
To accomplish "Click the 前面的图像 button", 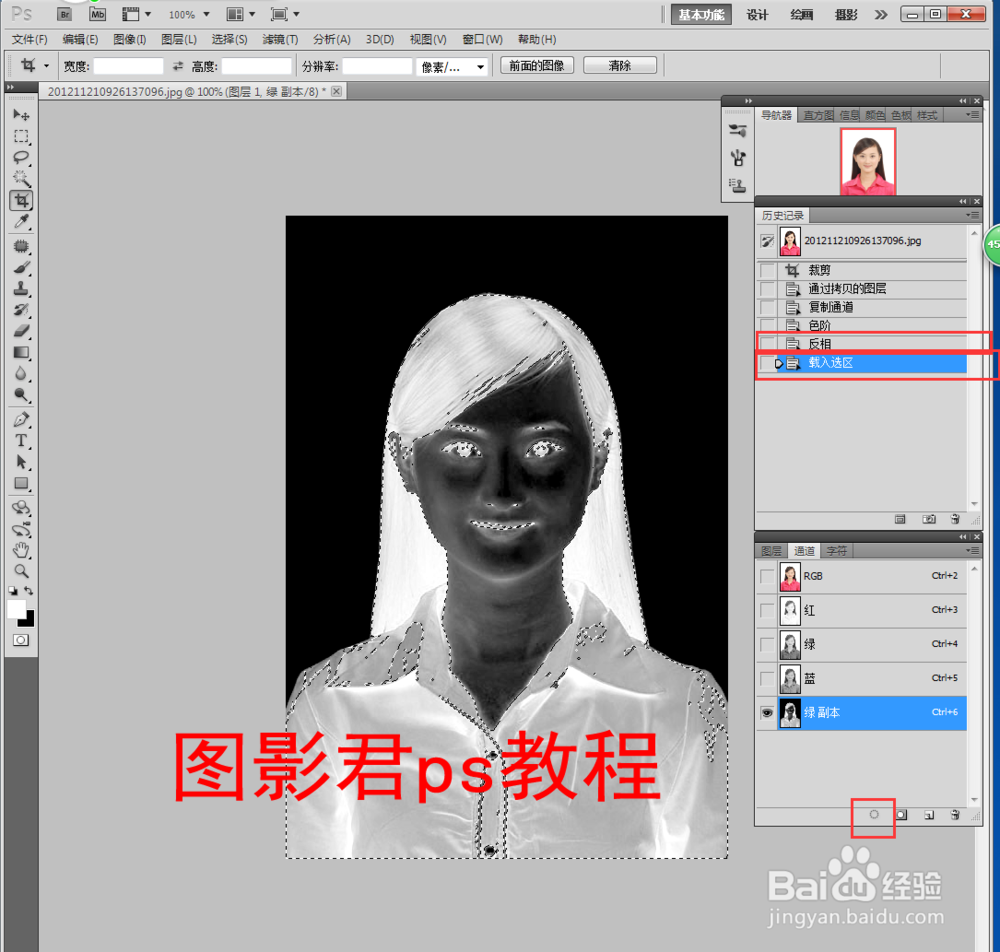I will pyautogui.click(x=537, y=65).
